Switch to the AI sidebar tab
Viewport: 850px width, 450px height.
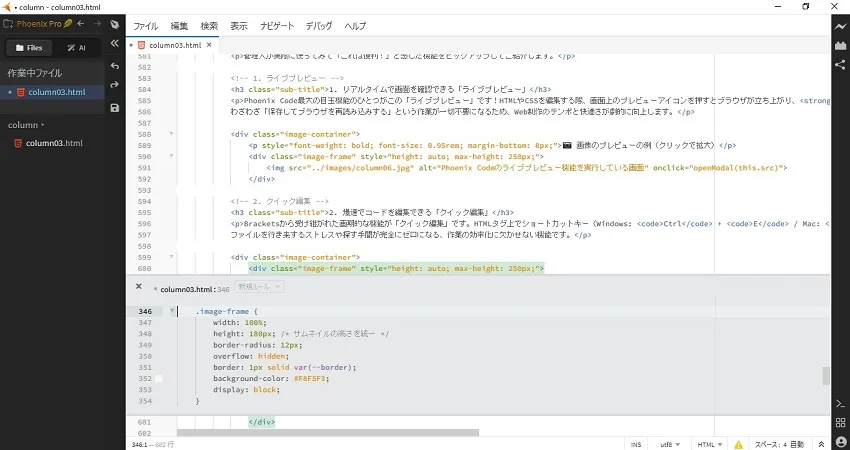pos(76,48)
